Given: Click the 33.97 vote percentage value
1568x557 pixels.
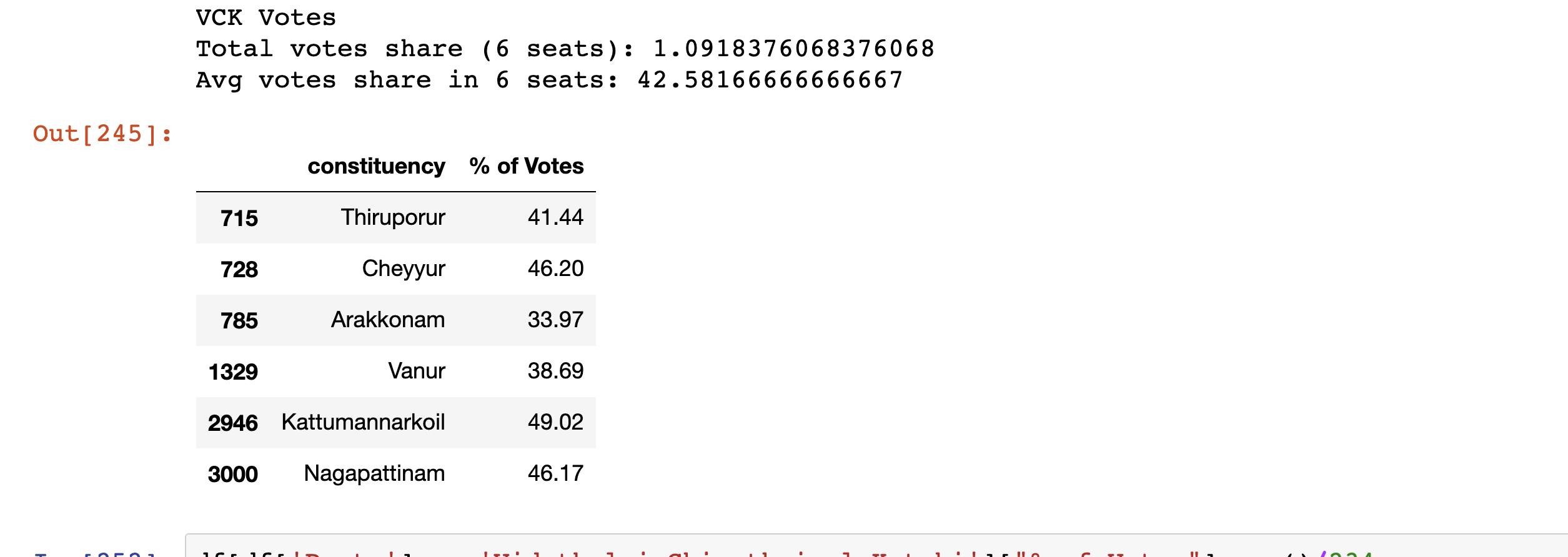Looking at the screenshot, I should (x=555, y=320).
